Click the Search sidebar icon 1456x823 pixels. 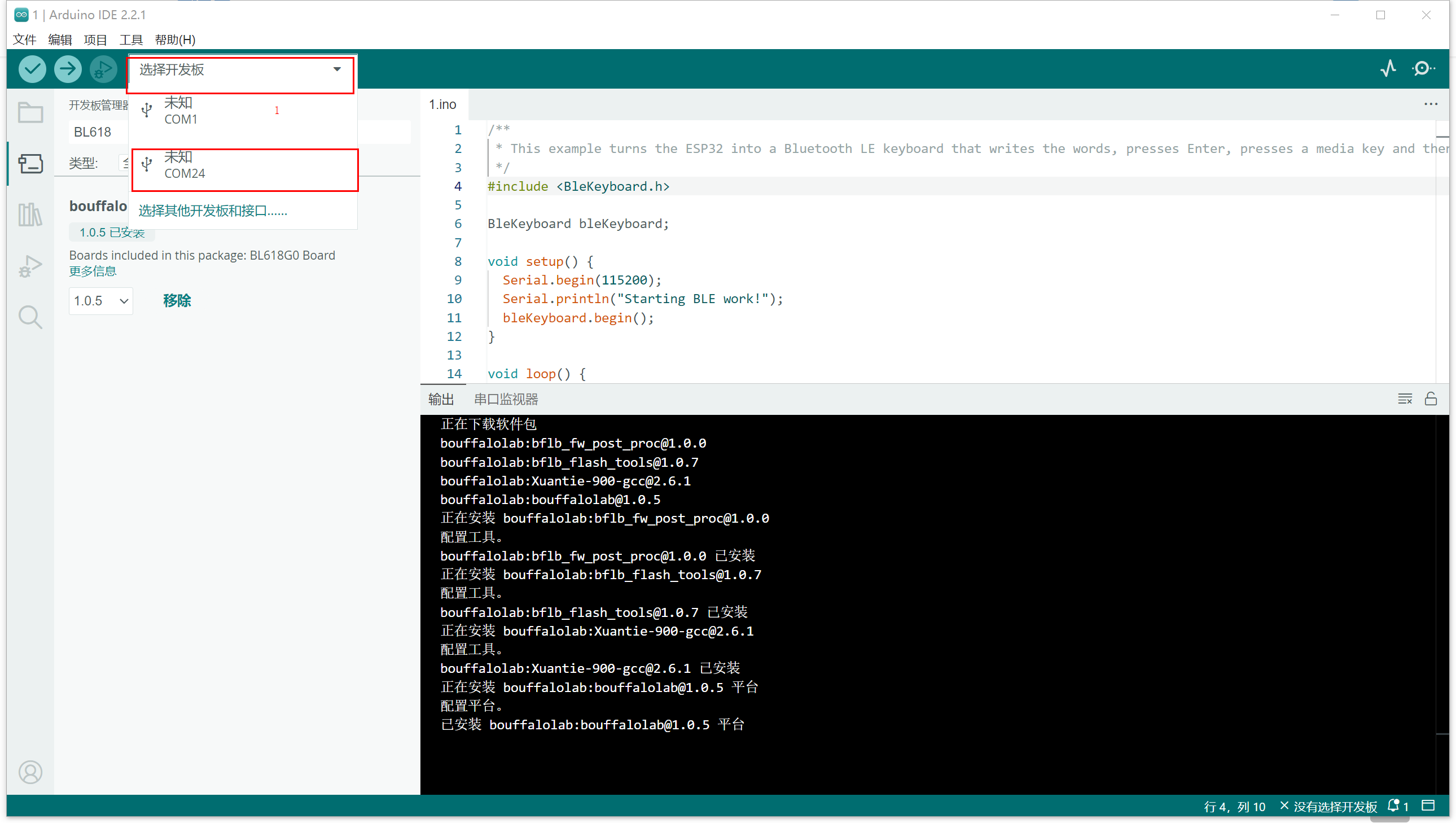[x=29, y=317]
